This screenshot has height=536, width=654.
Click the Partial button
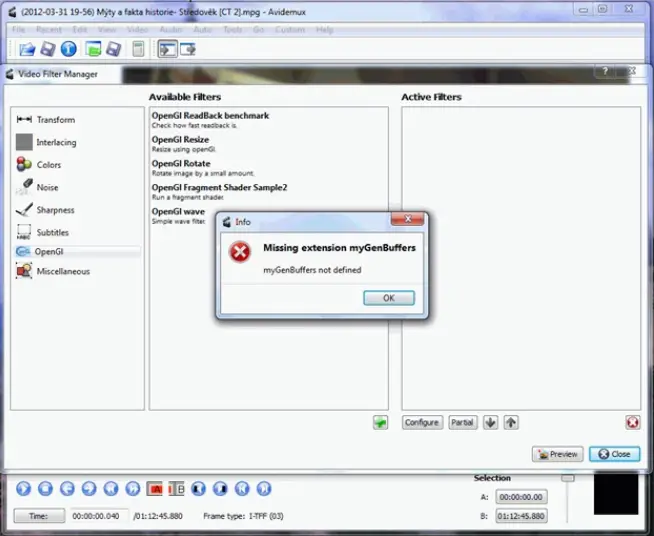click(462, 423)
